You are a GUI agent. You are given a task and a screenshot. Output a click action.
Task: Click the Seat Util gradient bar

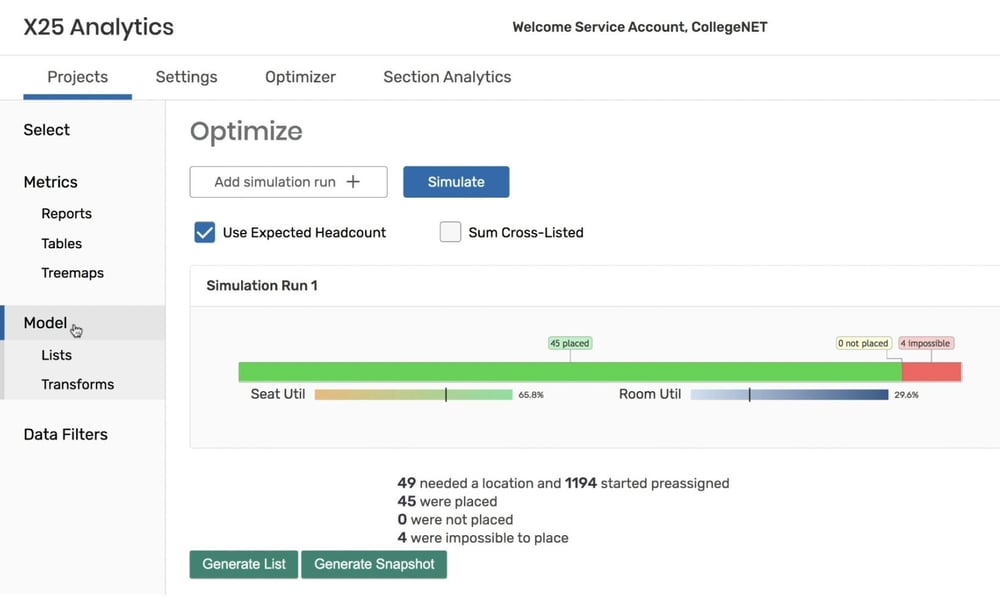(x=413, y=395)
